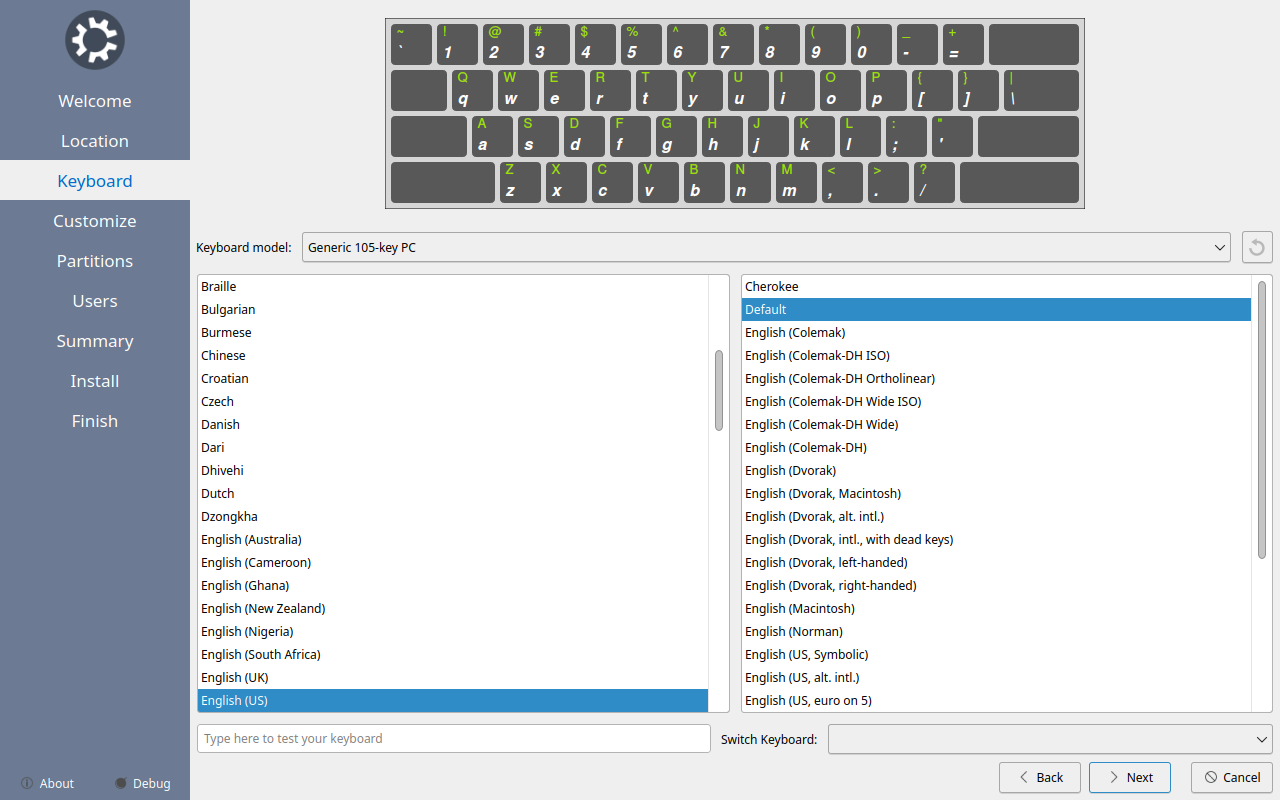The image size is (1280, 800).
Task: Select Cherokee variant
Action: (x=996, y=287)
